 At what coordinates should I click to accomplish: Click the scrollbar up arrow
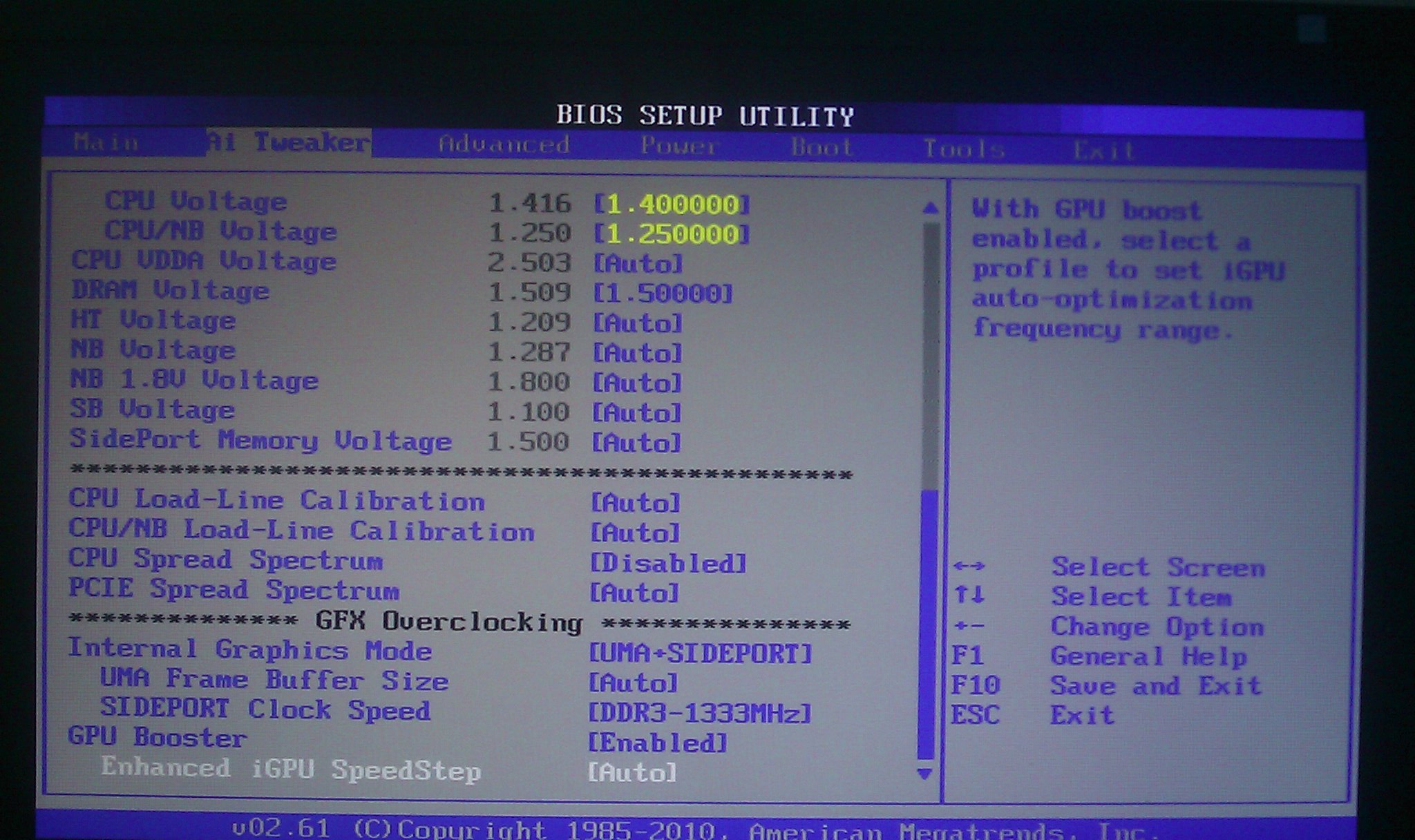(930, 207)
